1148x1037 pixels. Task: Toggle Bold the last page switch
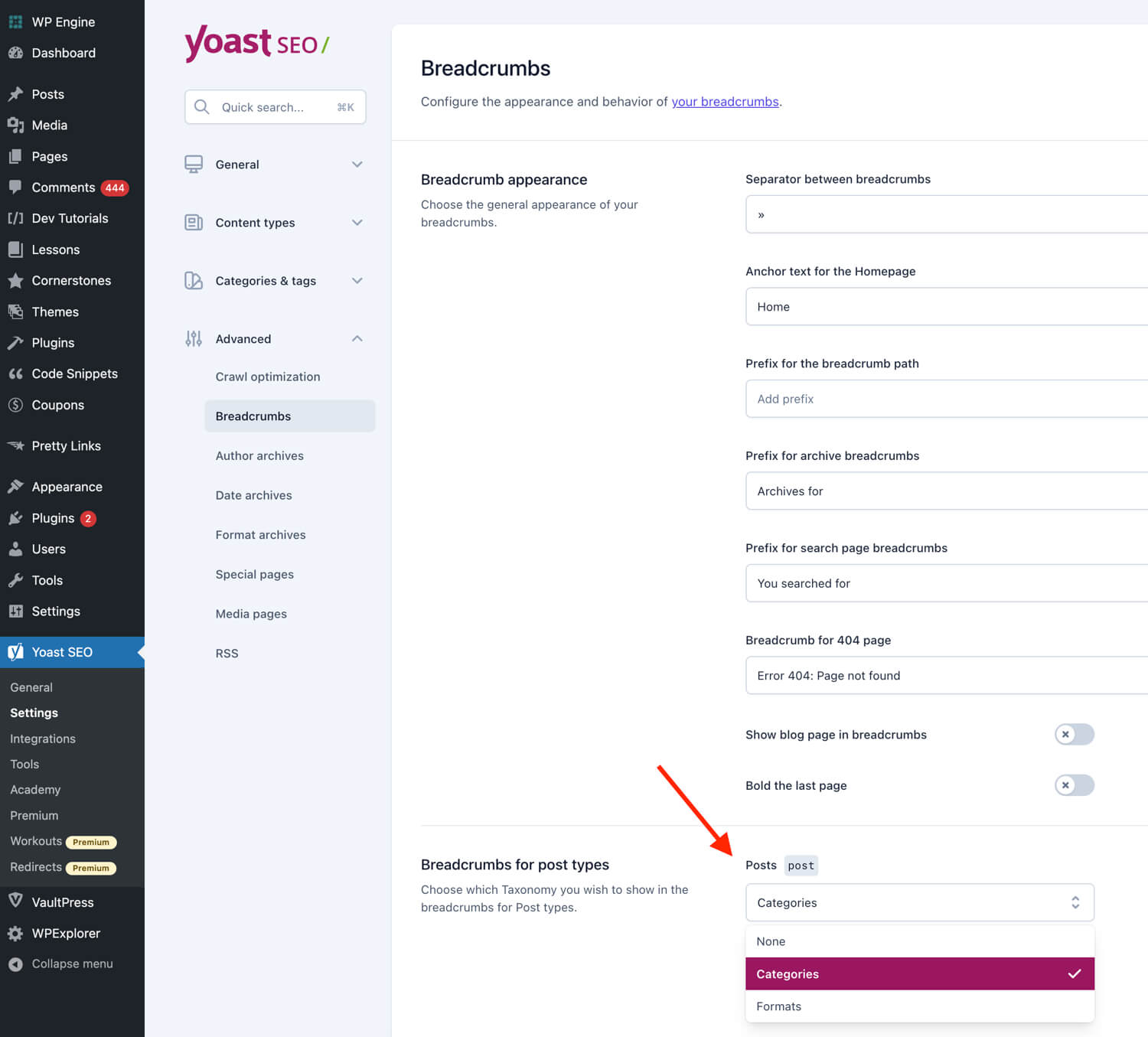click(1074, 785)
